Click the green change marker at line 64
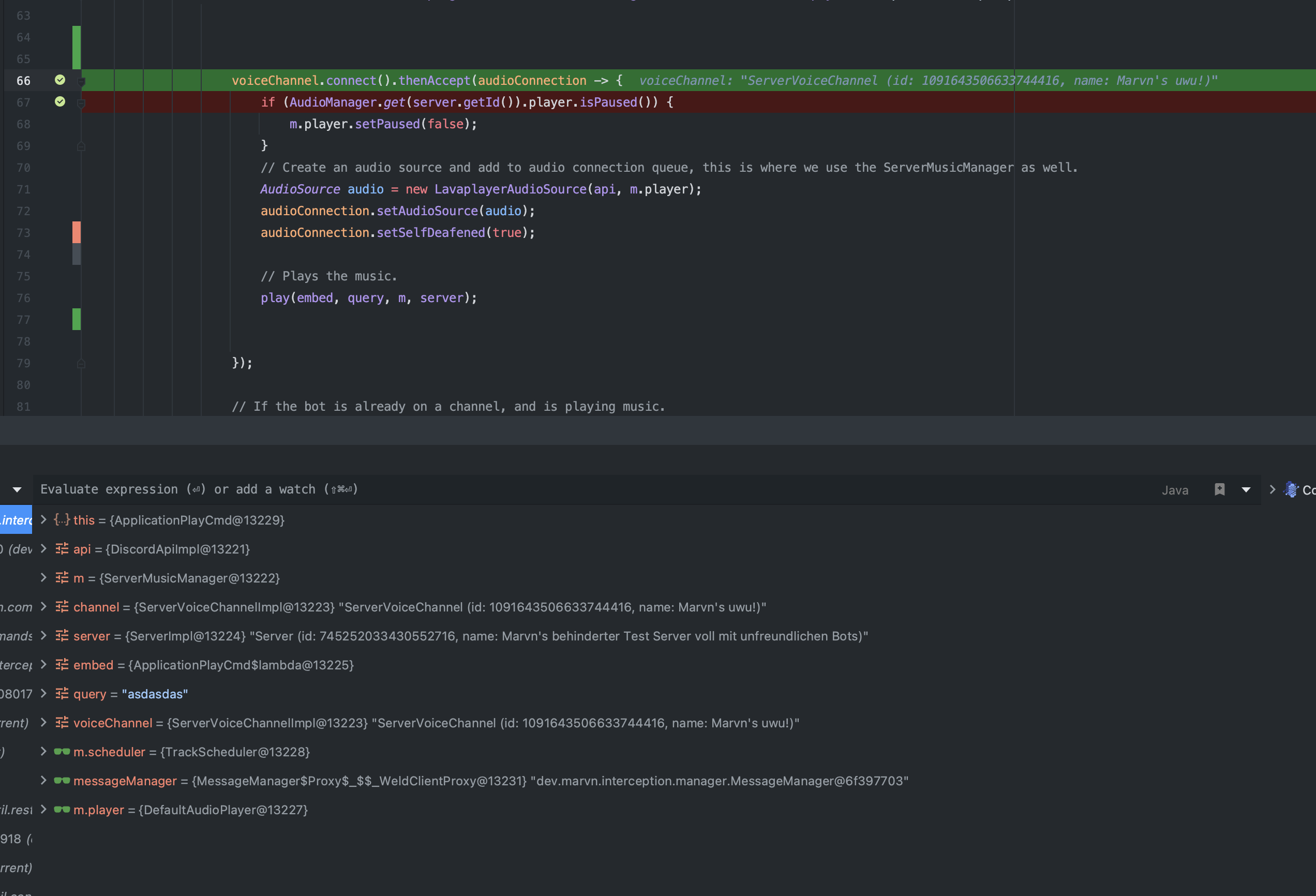 coord(77,37)
